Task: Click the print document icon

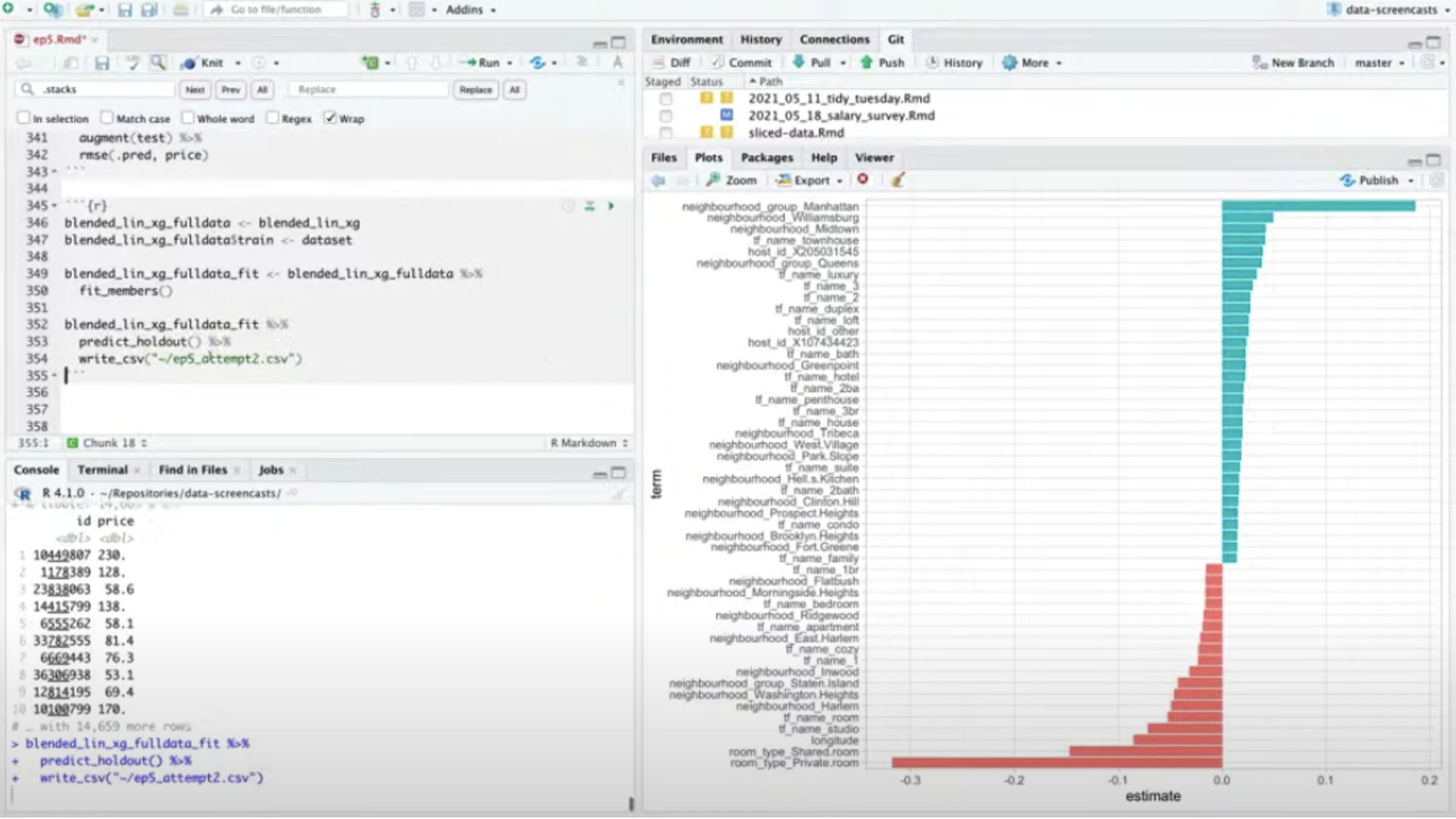Action: coord(181,10)
